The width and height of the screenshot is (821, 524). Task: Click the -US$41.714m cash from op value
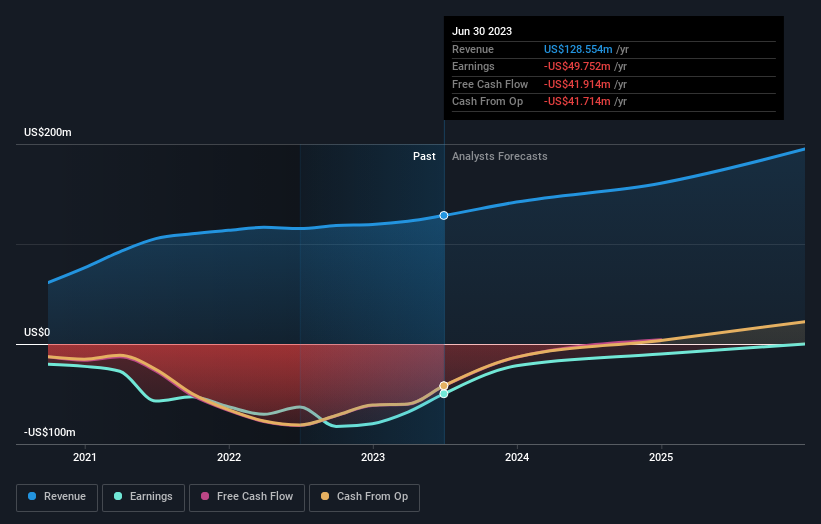(x=577, y=102)
